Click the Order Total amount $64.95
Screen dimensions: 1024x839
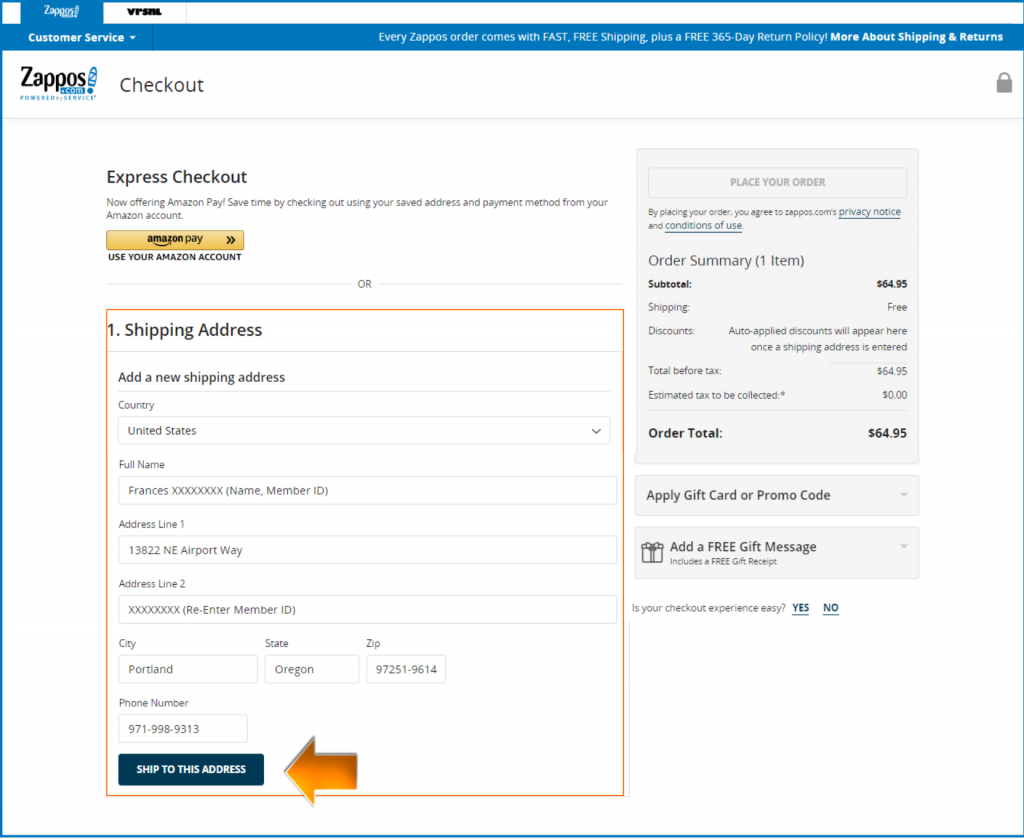click(x=887, y=434)
